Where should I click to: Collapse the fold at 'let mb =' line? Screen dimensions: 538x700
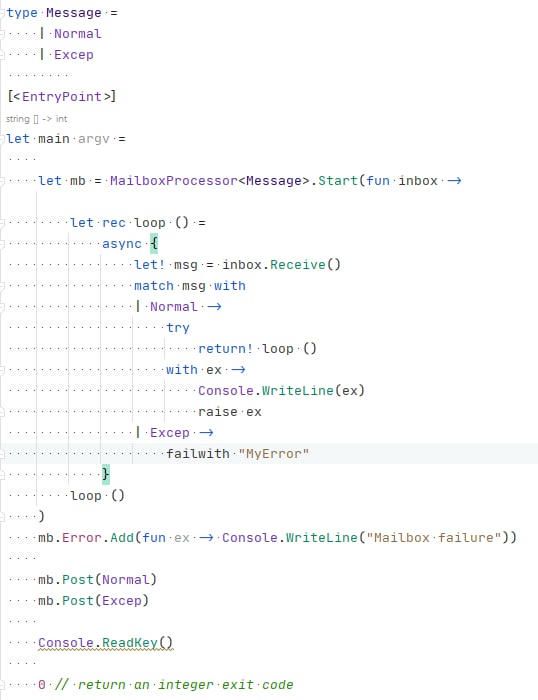pos(2,181)
